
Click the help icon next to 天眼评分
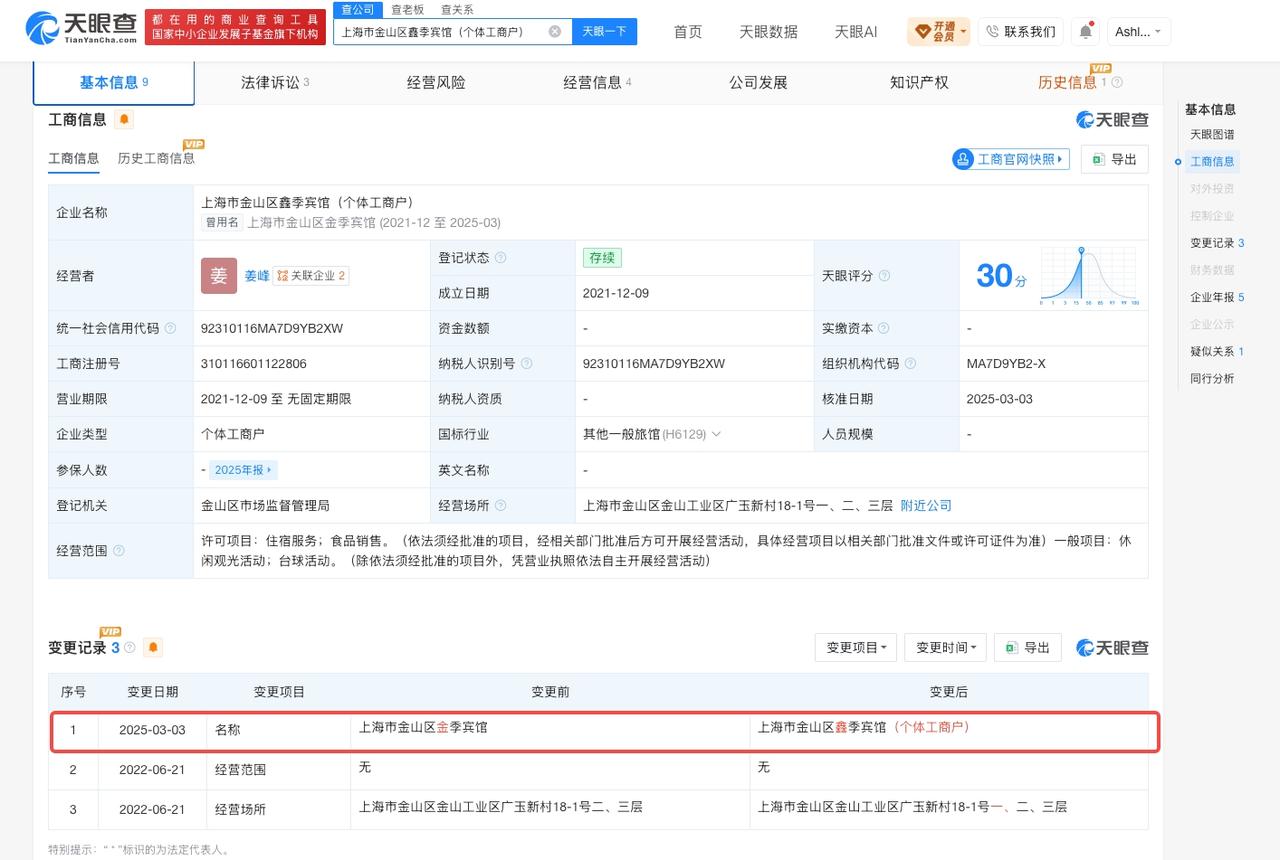(884, 275)
